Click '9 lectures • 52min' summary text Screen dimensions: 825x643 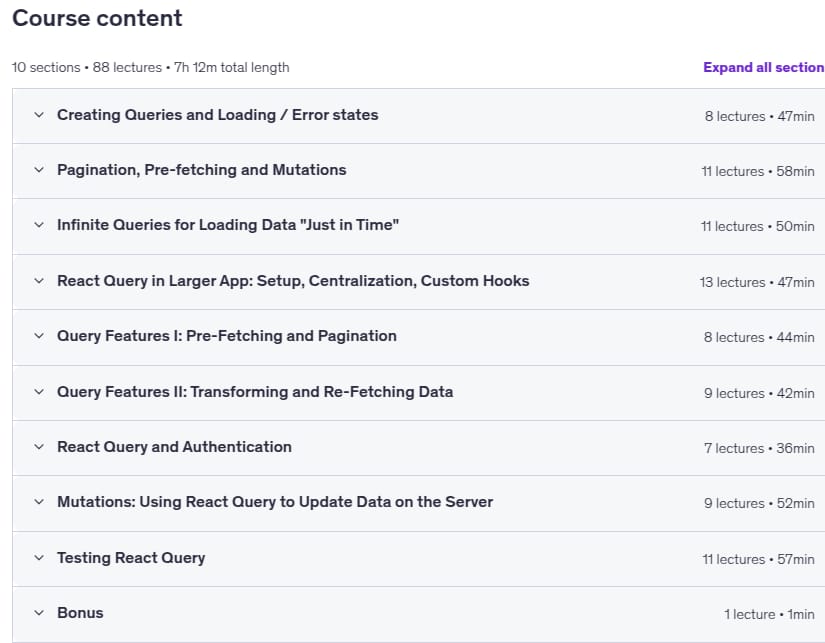point(759,504)
